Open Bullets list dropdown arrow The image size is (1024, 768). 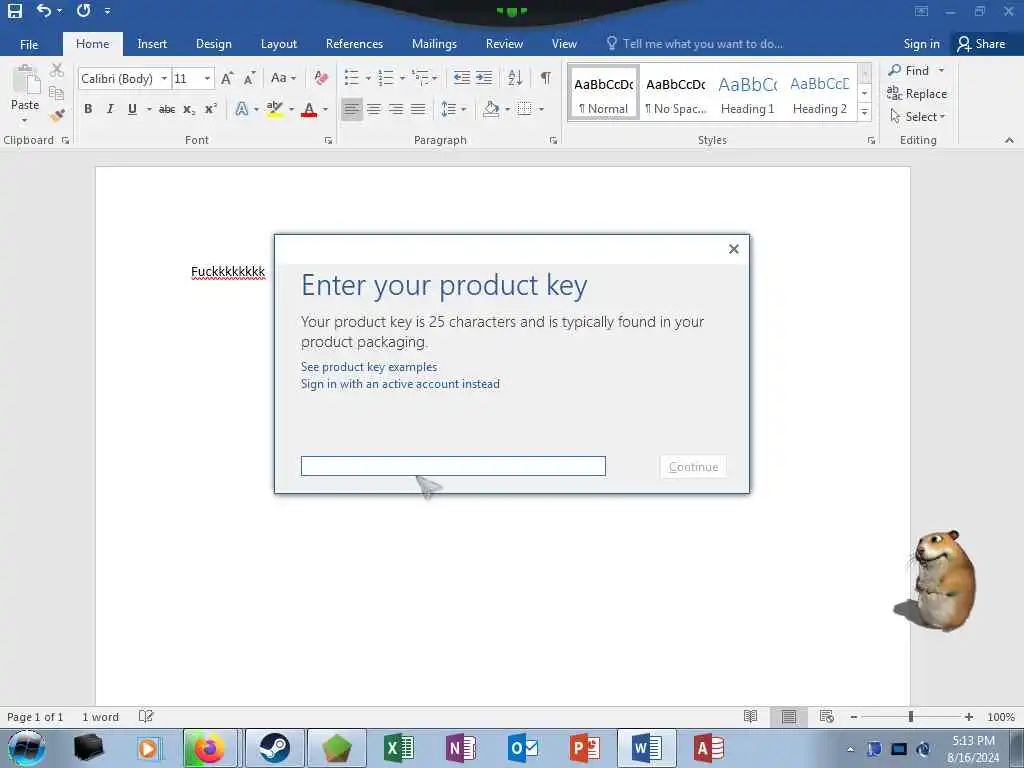point(368,78)
